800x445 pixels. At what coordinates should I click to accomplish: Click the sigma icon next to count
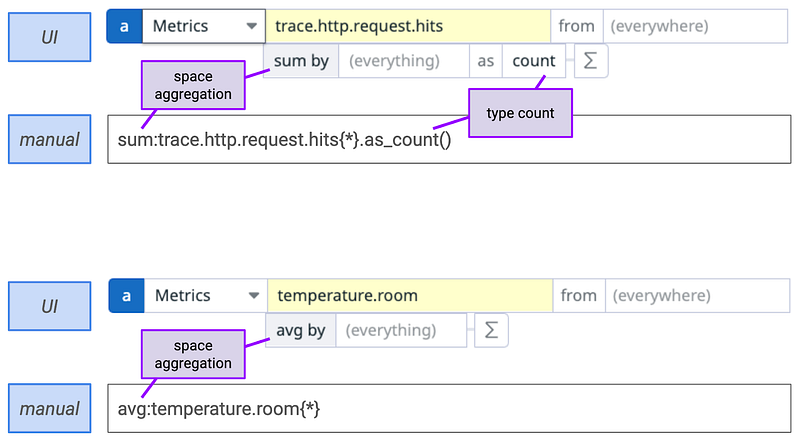point(591,61)
